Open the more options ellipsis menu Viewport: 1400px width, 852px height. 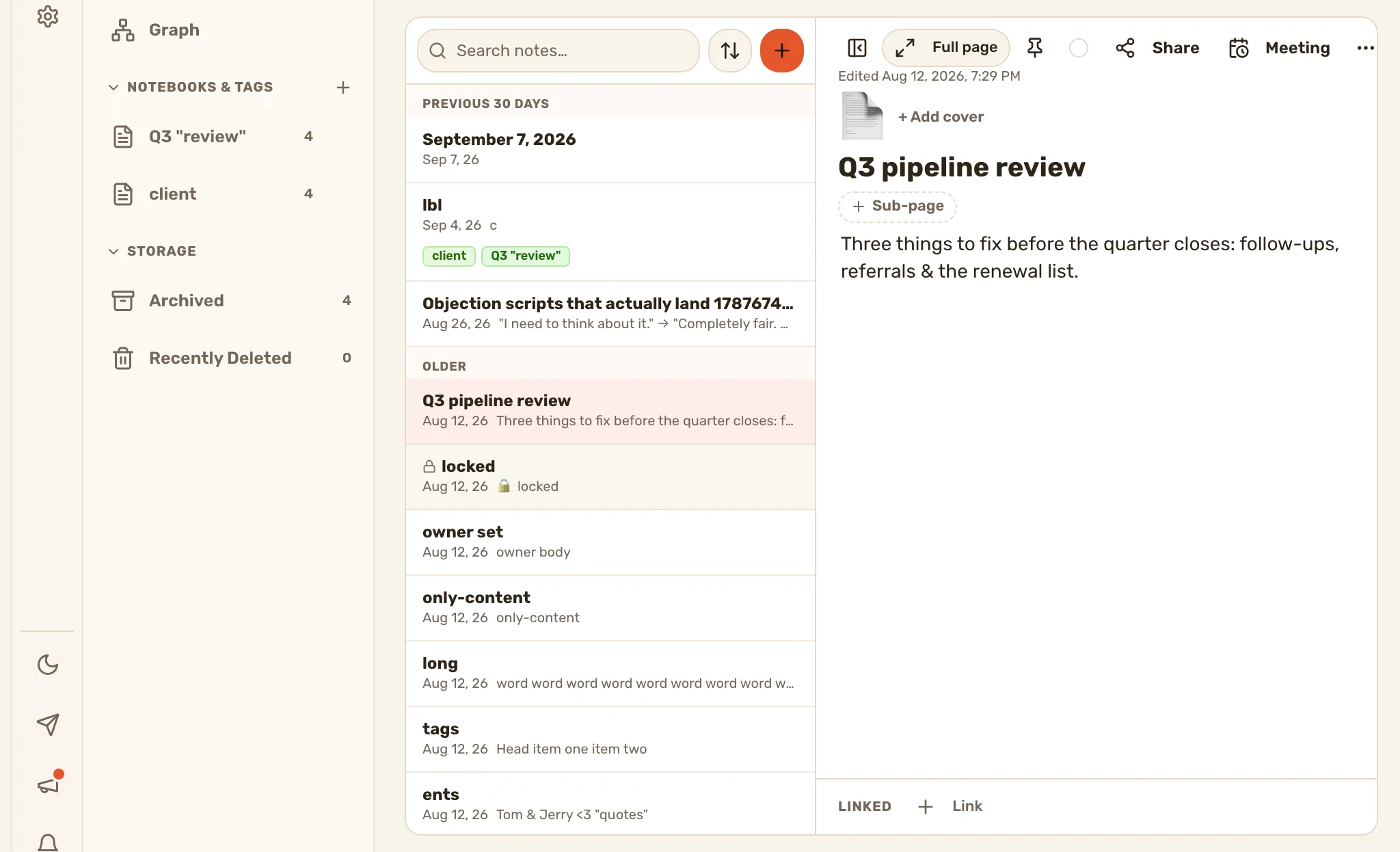(x=1365, y=48)
